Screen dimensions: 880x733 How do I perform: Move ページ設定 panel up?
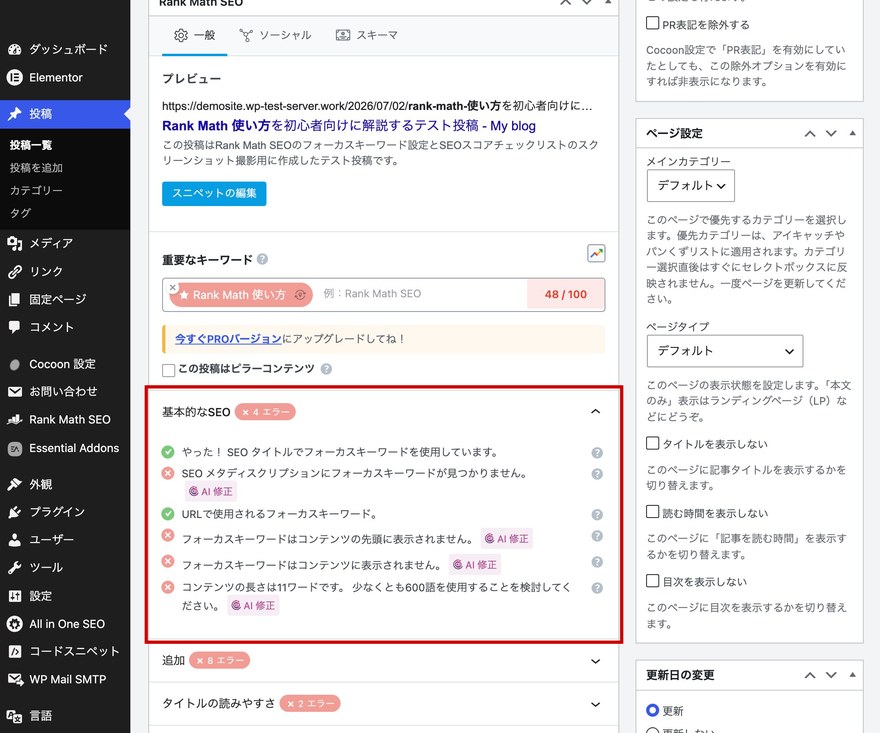(810, 134)
